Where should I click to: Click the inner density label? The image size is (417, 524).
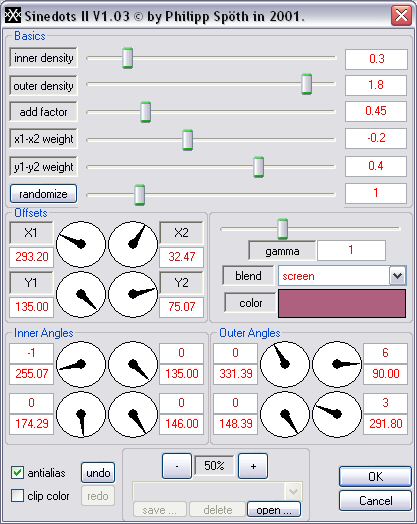(x=43, y=58)
